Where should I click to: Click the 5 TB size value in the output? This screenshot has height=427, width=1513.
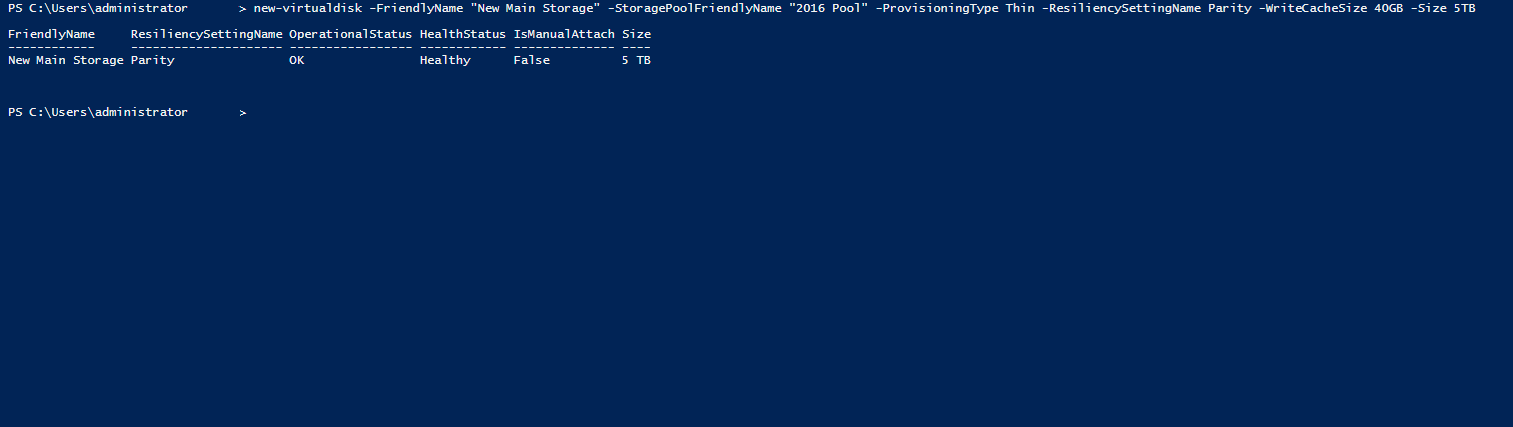coord(636,60)
